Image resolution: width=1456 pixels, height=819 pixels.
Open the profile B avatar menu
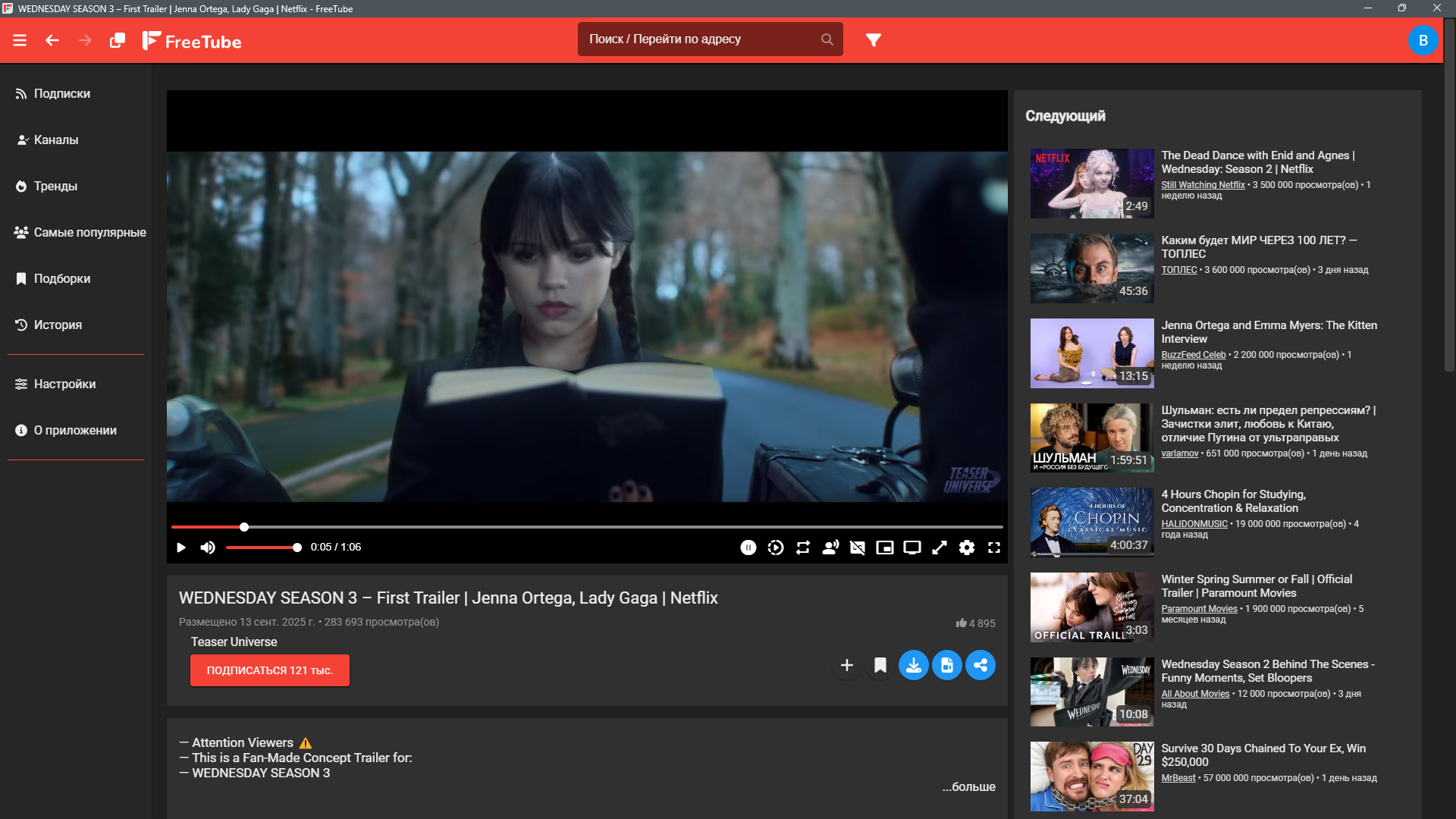click(x=1423, y=40)
